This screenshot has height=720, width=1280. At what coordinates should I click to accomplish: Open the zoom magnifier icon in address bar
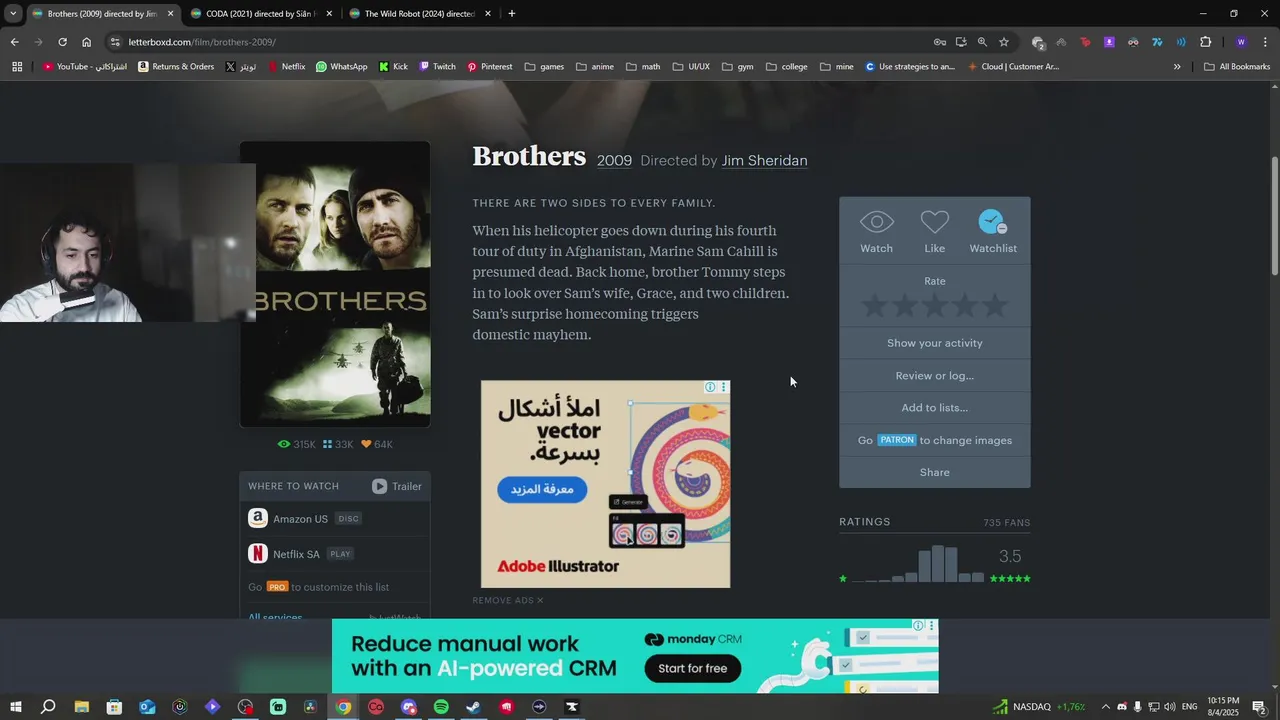[982, 42]
